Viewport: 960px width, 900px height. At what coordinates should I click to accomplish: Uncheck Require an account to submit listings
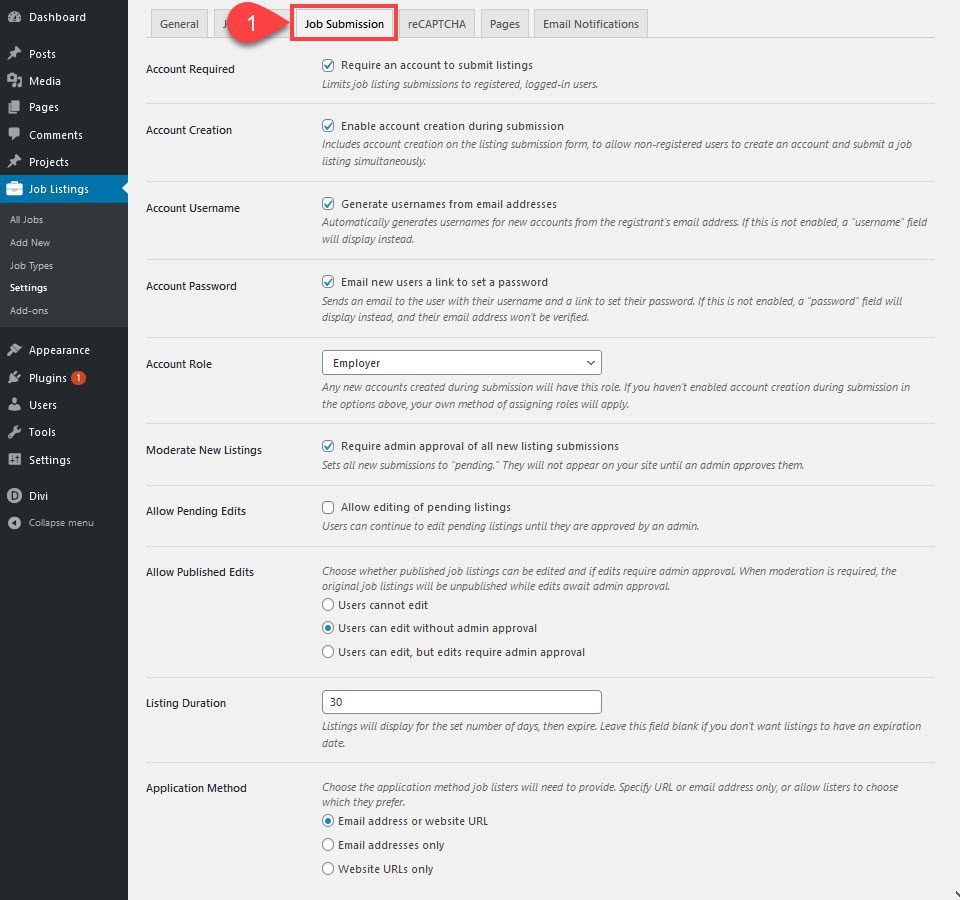click(328, 64)
